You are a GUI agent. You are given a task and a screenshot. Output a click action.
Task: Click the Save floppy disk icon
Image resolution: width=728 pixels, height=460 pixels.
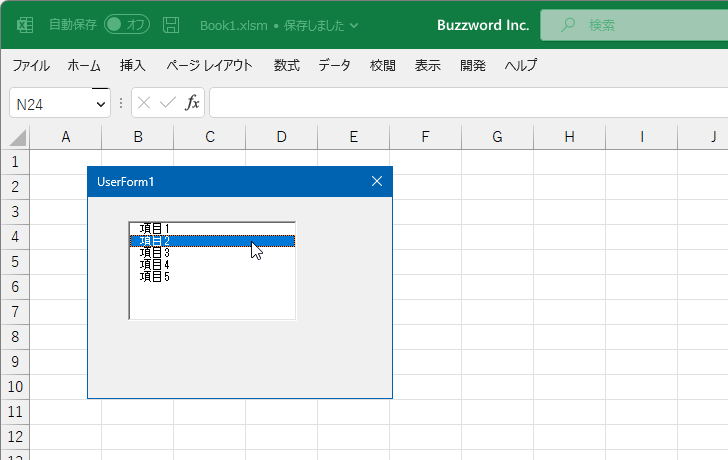[171, 25]
